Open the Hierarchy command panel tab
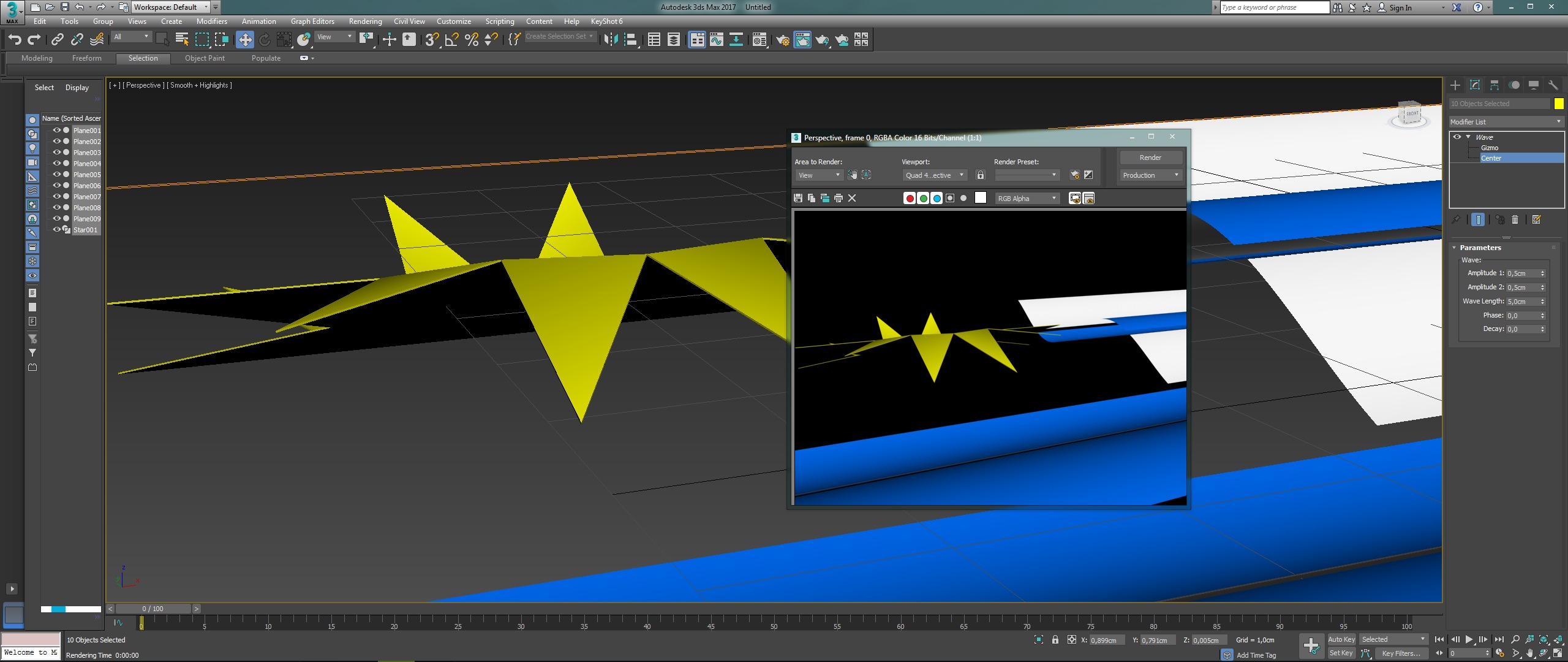Viewport: 1568px width, 662px height. tap(1494, 85)
